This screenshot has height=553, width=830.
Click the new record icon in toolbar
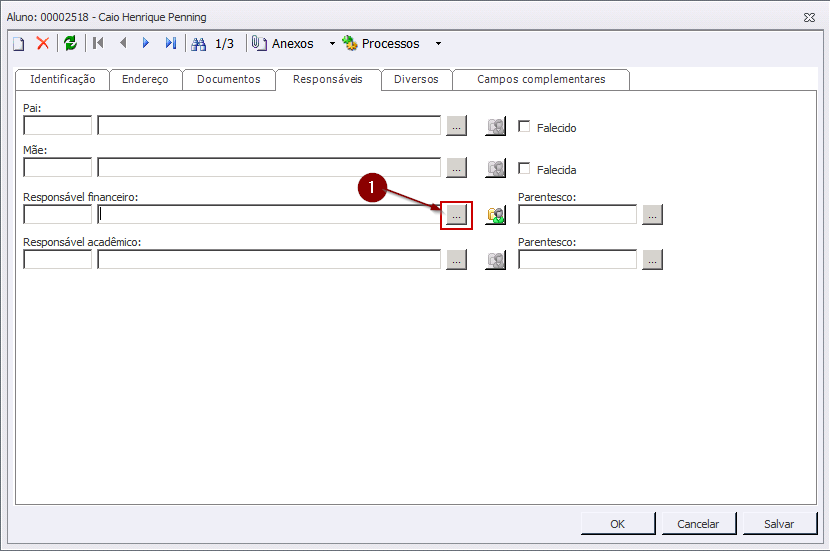(x=18, y=44)
